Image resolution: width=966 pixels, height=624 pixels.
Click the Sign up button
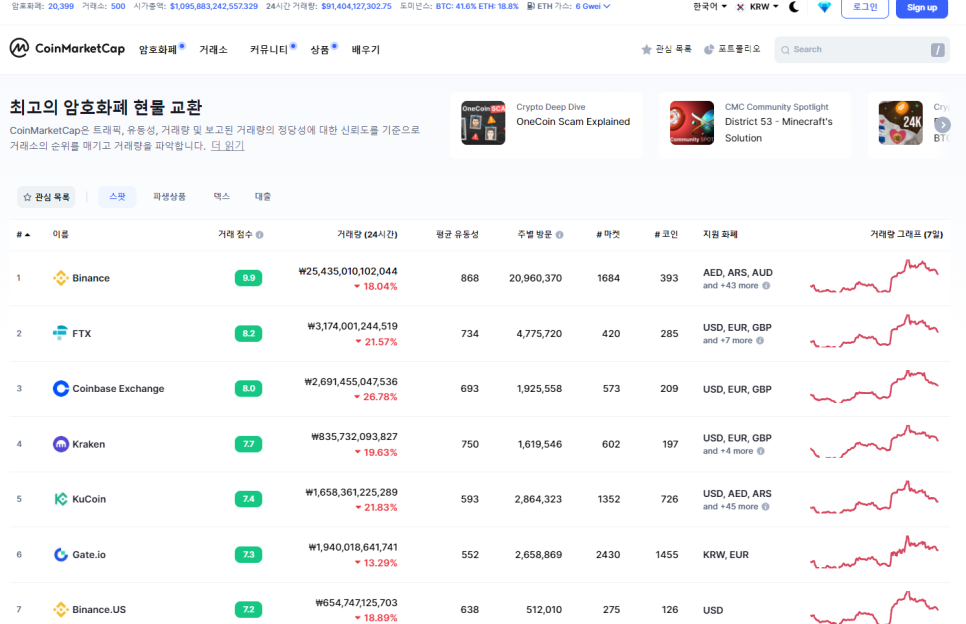click(x=921, y=7)
